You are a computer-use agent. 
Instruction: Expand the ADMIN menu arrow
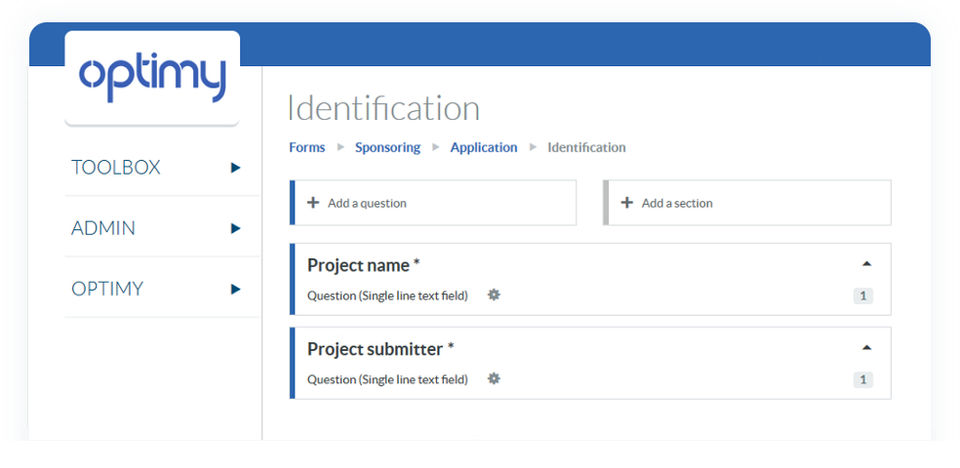click(236, 228)
